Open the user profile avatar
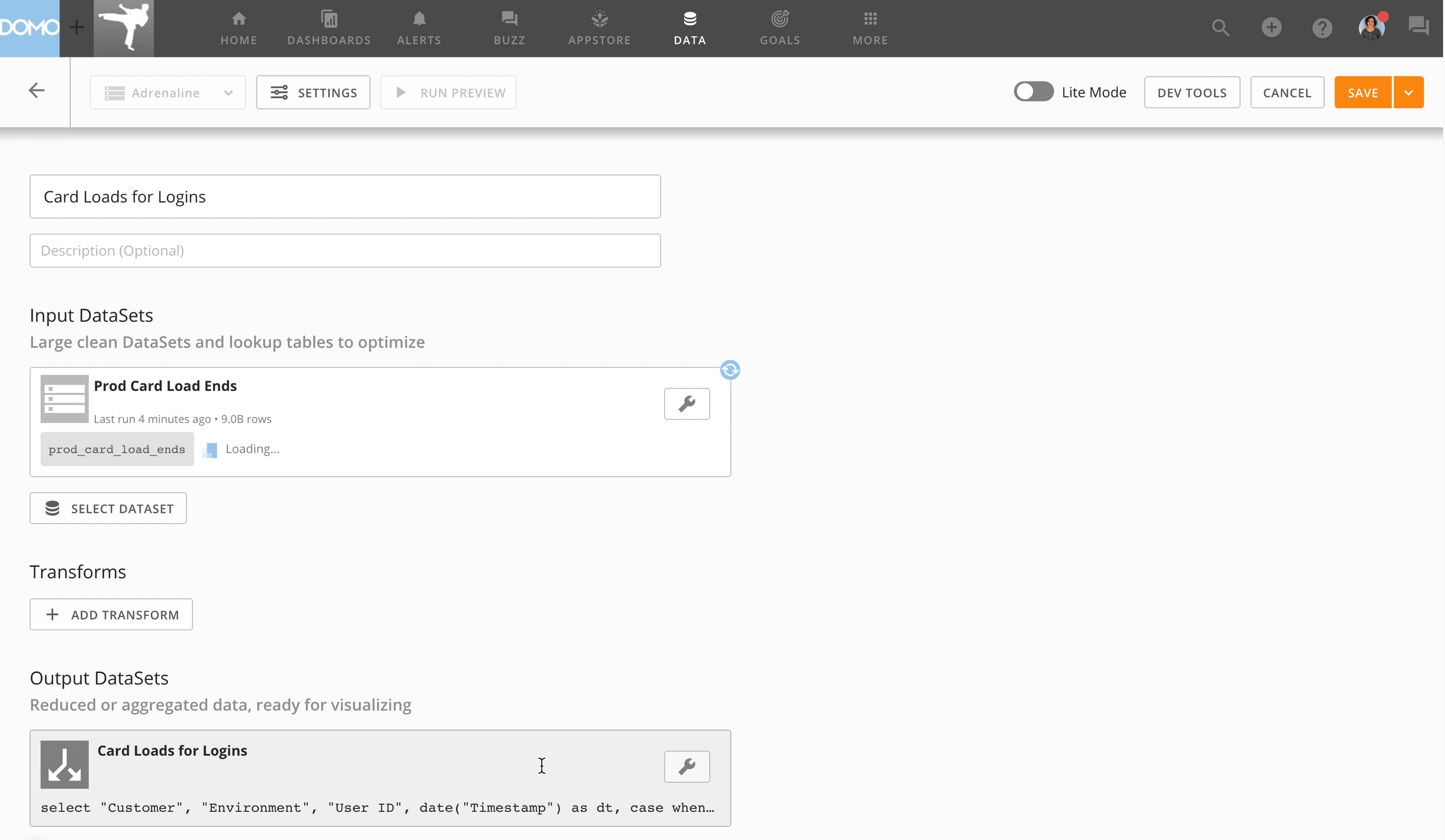Screen dimensions: 1445x840 click(1371, 27)
